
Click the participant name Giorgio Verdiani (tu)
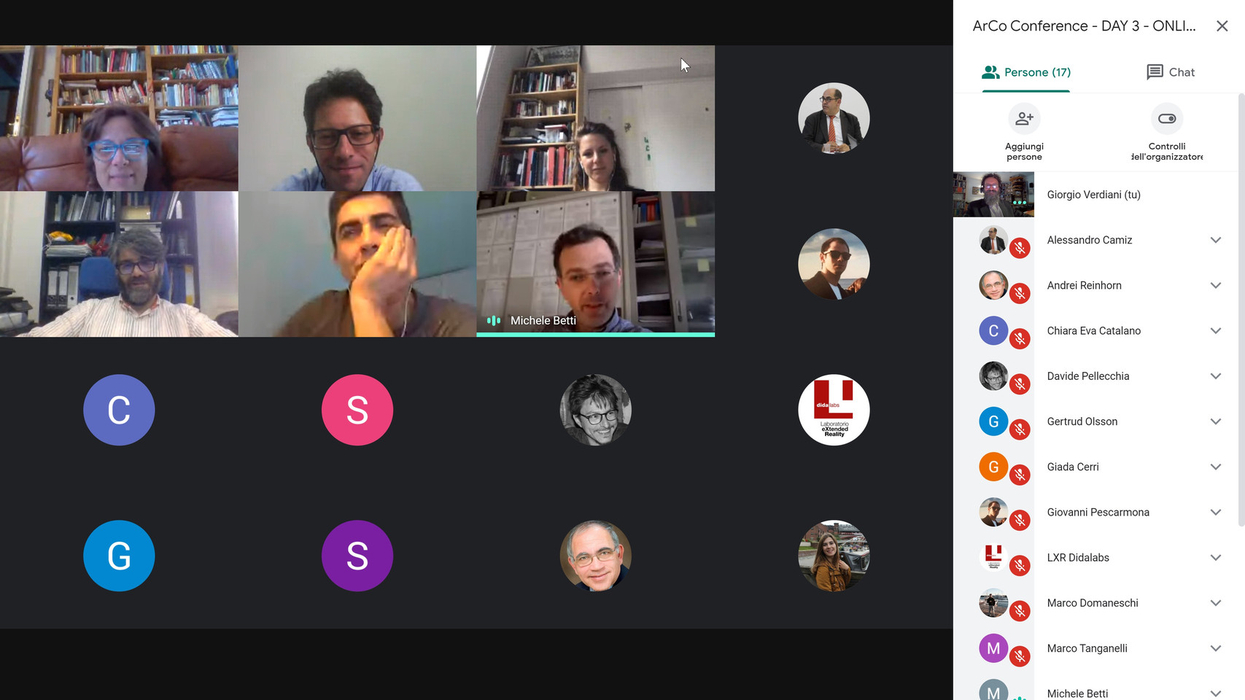click(1093, 195)
